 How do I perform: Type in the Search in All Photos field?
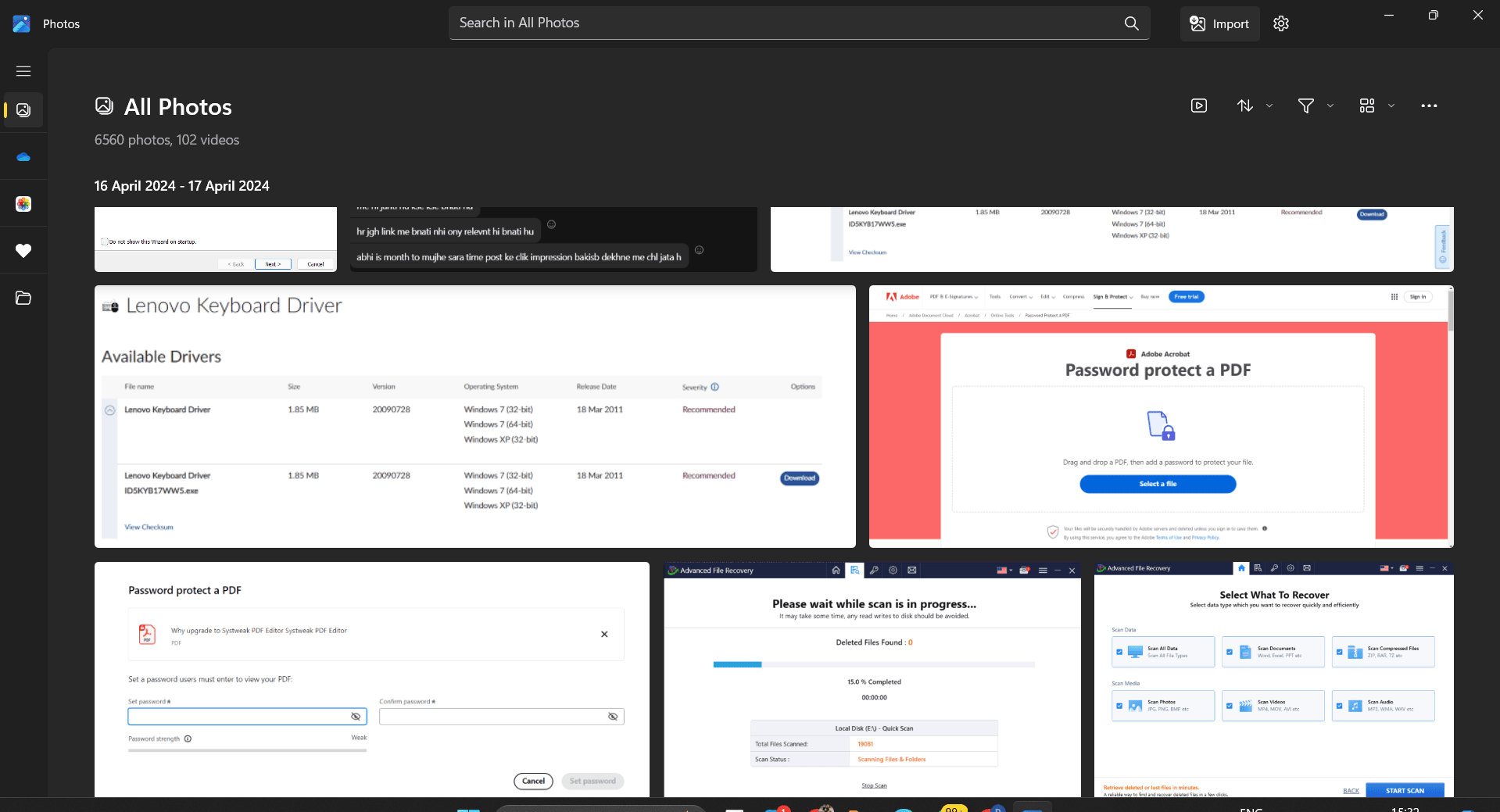(x=782, y=23)
